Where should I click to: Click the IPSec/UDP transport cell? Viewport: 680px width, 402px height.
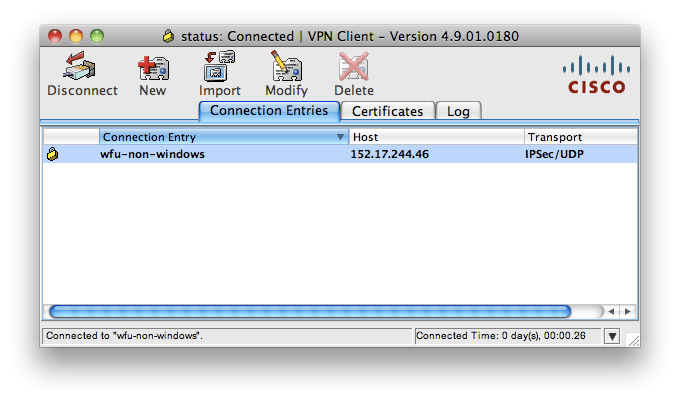(x=554, y=154)
